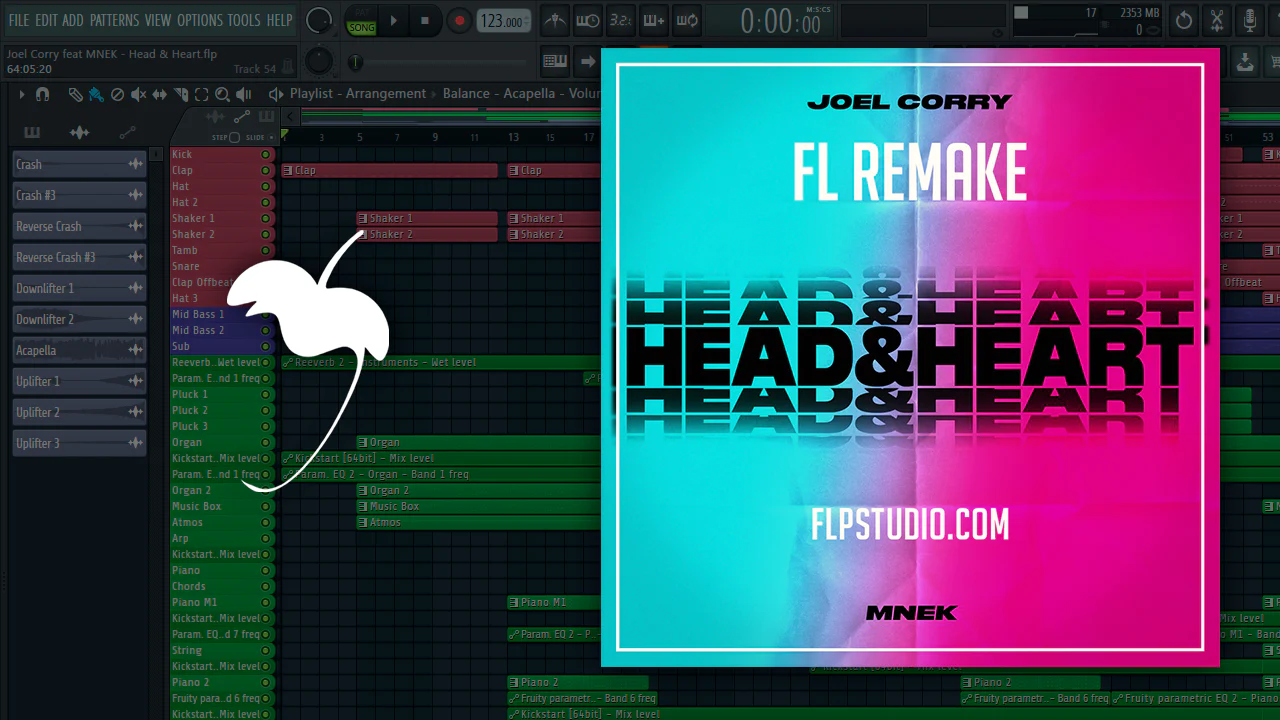Screen dimensions: 1280x720
Task: Click the tempo 123.000 field
Action: pyautogui.click(x=503, y=21)
